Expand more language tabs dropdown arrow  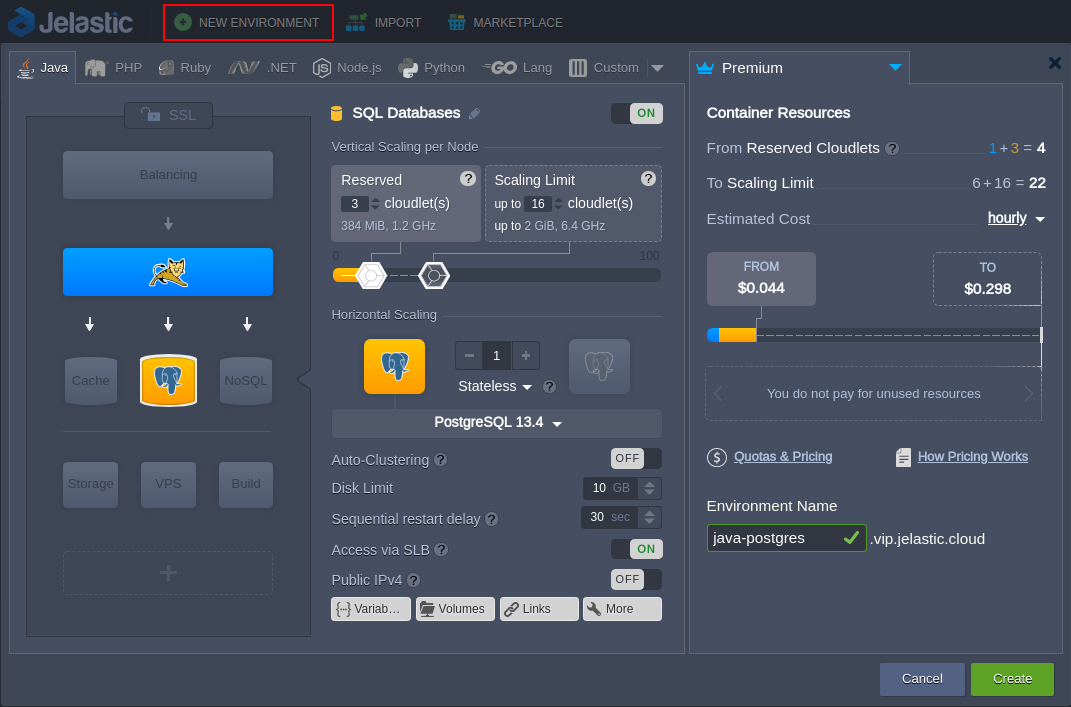(x=658, y=68)
